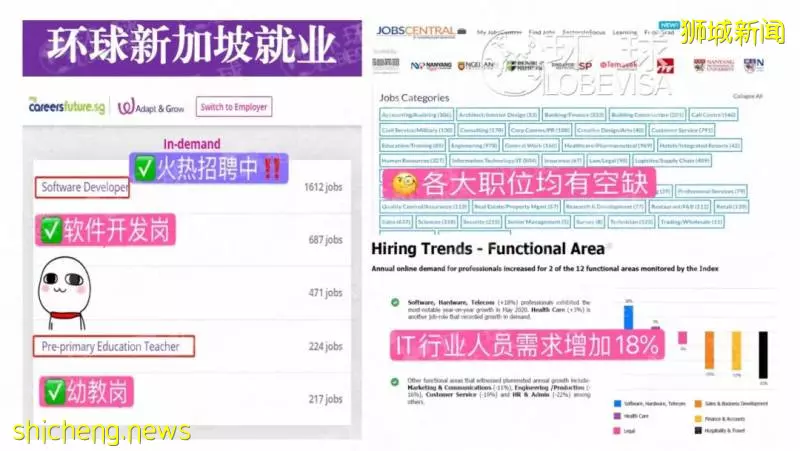This screenshot has height=451, width=800.
Task: Expand the Engineering job category
Action: [x=474, y=145]
